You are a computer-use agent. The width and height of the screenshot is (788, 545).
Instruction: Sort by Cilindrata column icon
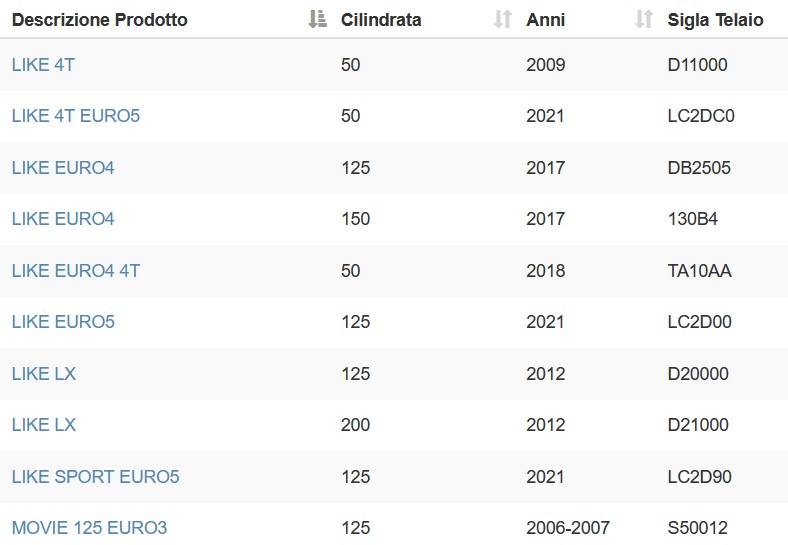[x=503, y=19]
